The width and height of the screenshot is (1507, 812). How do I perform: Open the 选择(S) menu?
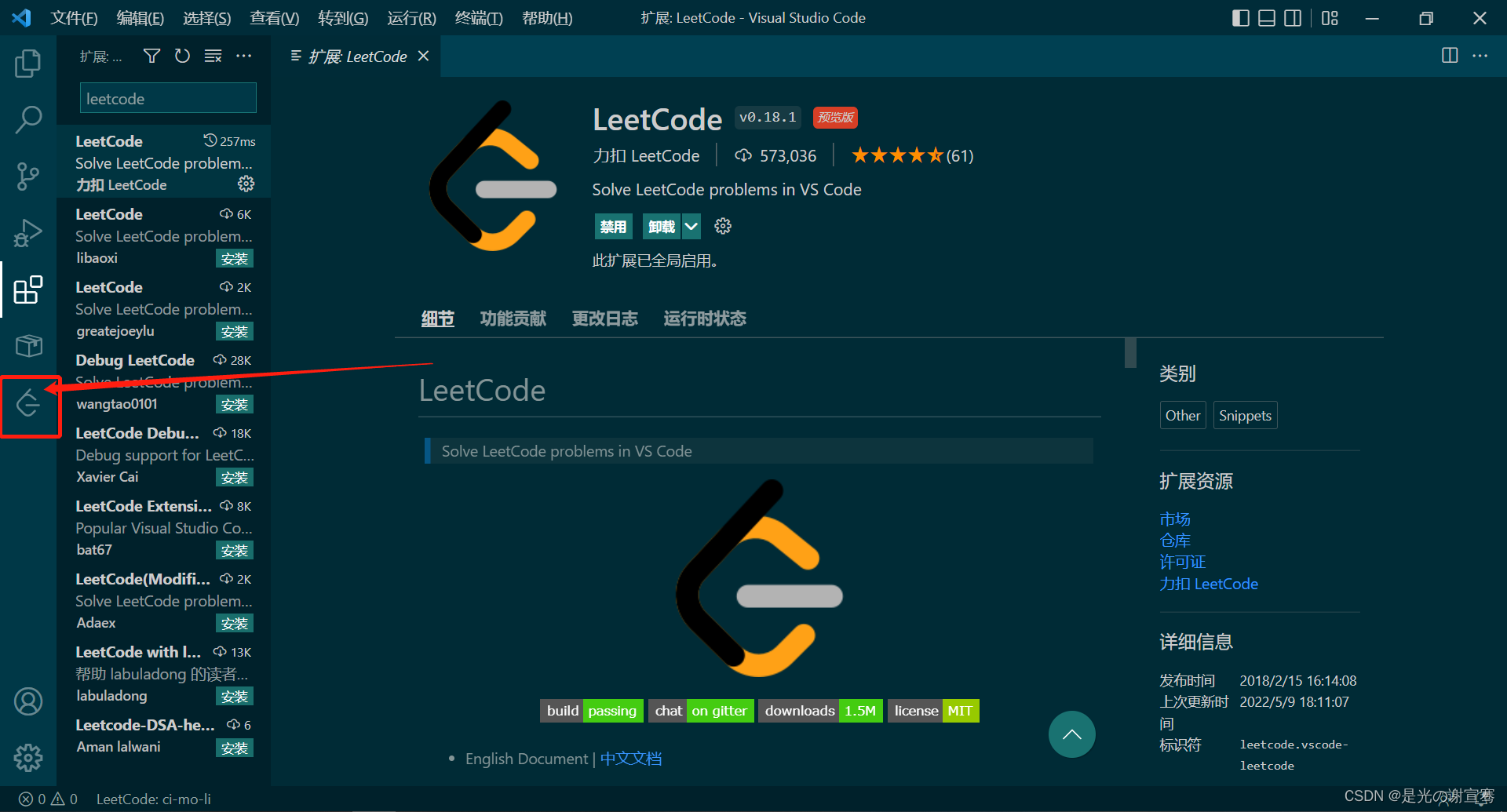pos(207,18)
